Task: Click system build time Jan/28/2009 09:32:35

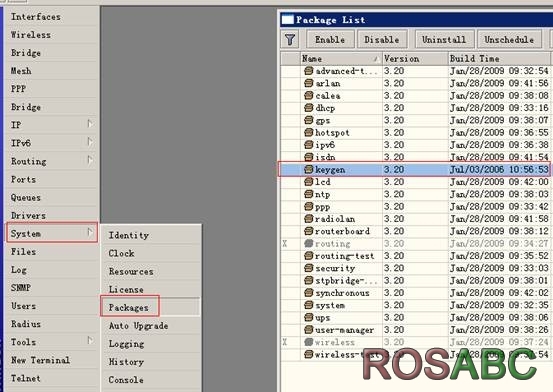Action: (x=499, y=305)
